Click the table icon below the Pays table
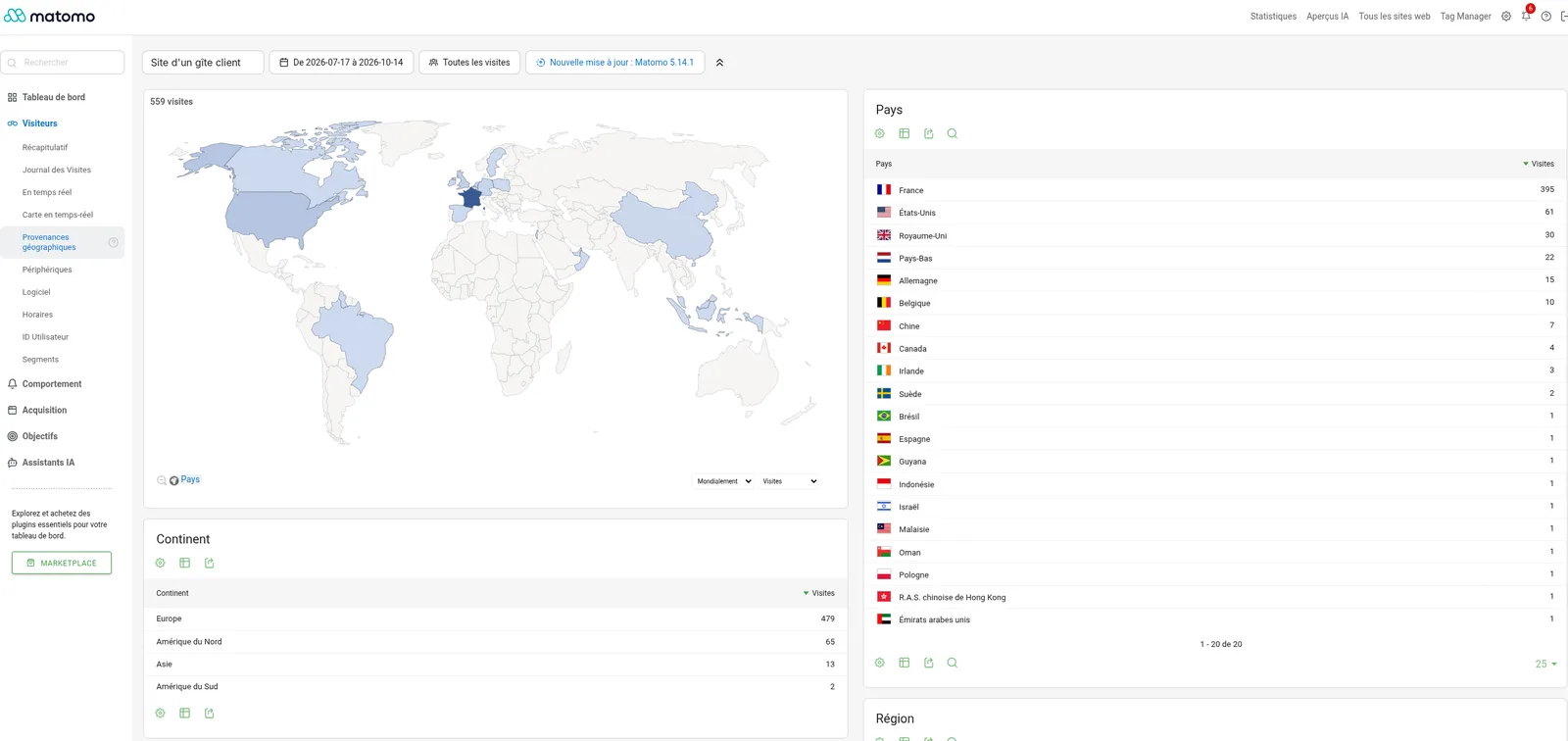 [905, 663]
